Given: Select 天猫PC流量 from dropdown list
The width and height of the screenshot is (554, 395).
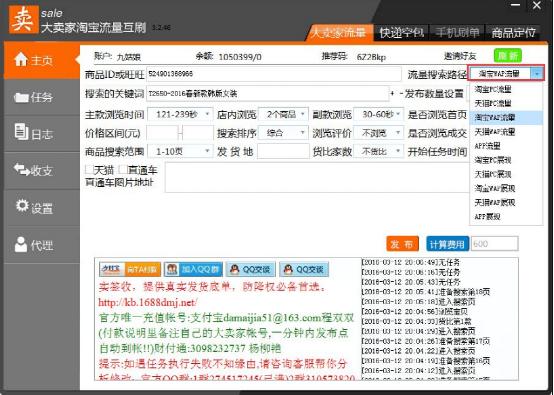Looking at the screenshot, I should point(506,103).
